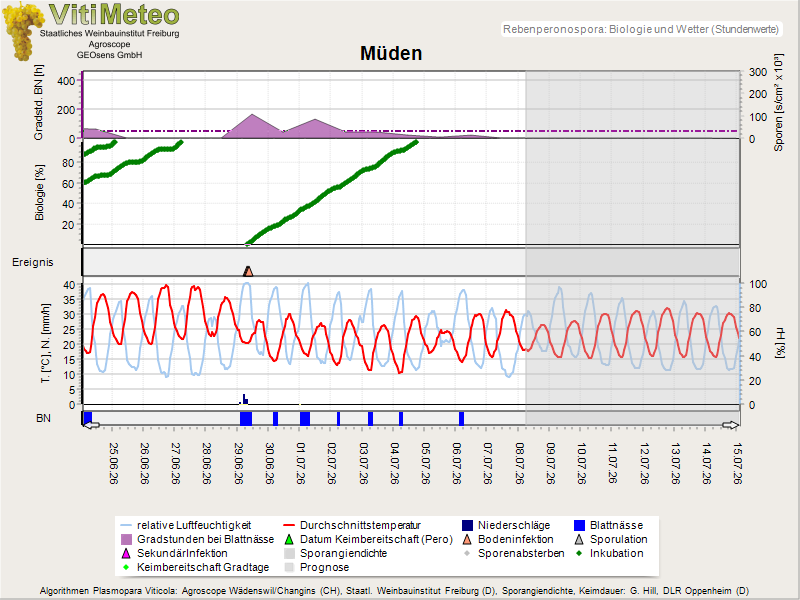Click the right scroll arrow on timeline

pyautogui.click(x=731, y=425)
